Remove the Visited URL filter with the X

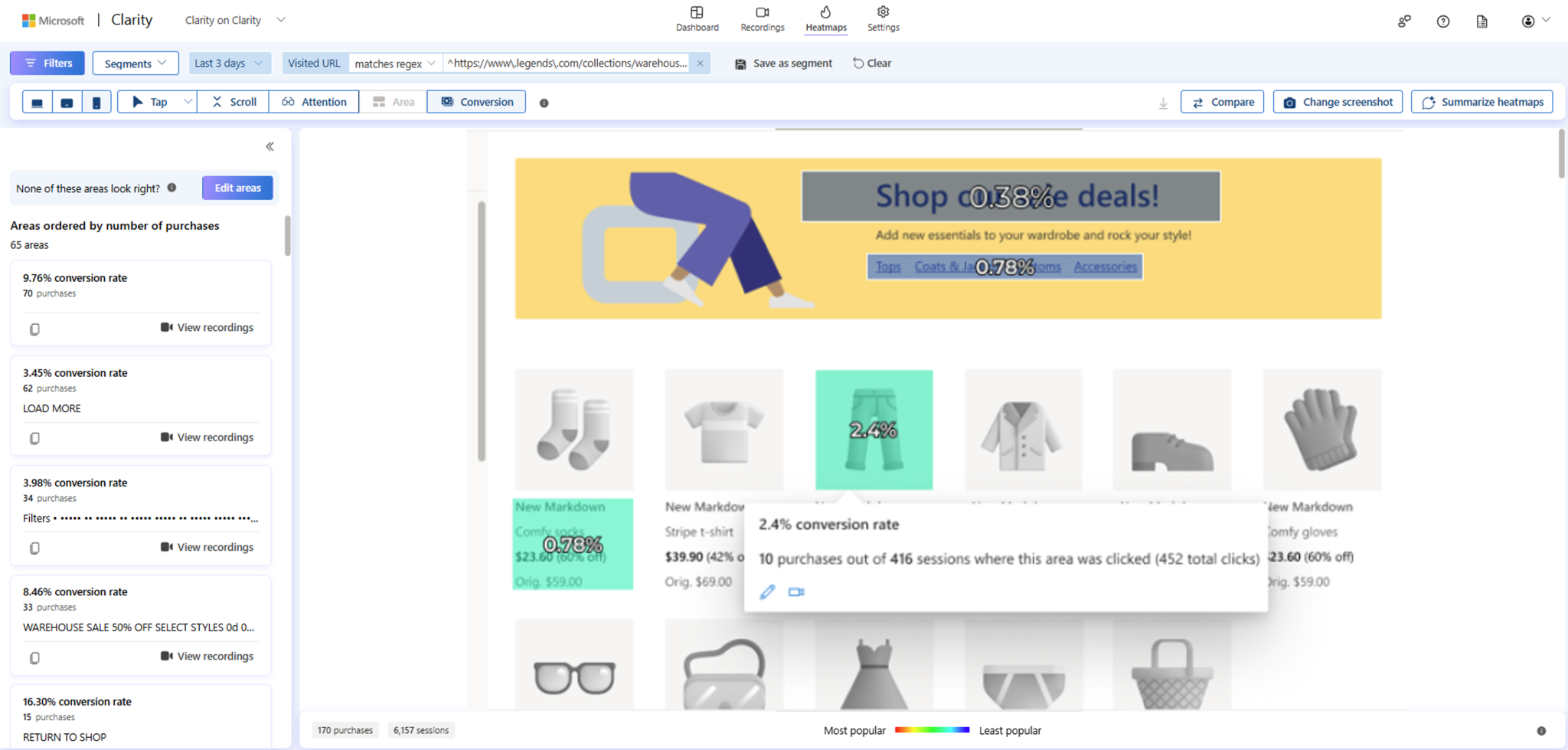[x=699, y=63]
